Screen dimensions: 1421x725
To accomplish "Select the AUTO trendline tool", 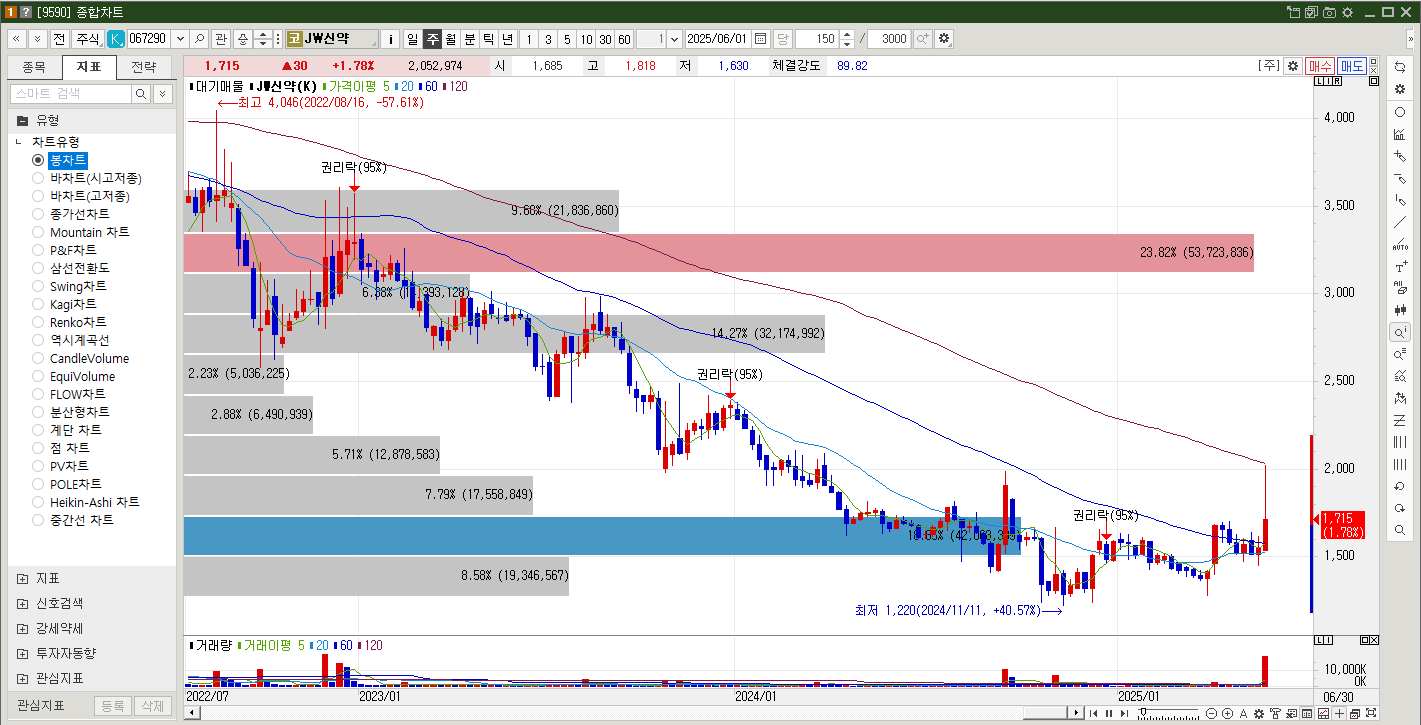I will click(x=1400, y=244).
